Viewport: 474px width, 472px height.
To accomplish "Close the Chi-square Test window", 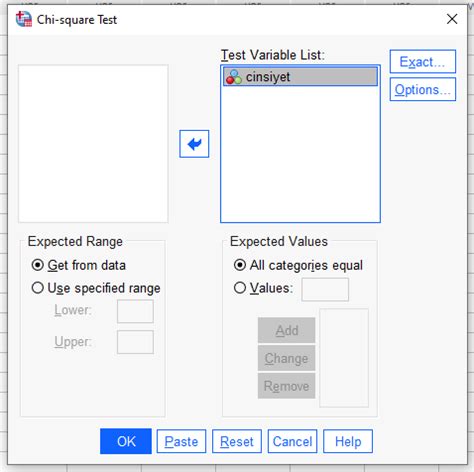I will pos(452,19).
